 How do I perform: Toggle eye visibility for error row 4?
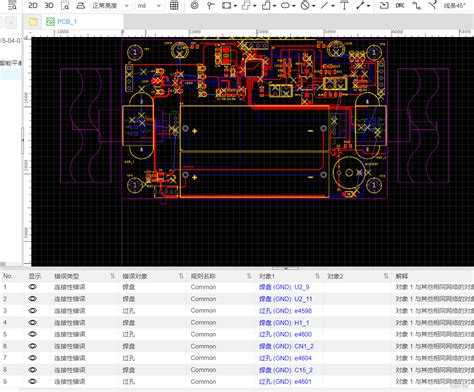click(x=33, y=322)
